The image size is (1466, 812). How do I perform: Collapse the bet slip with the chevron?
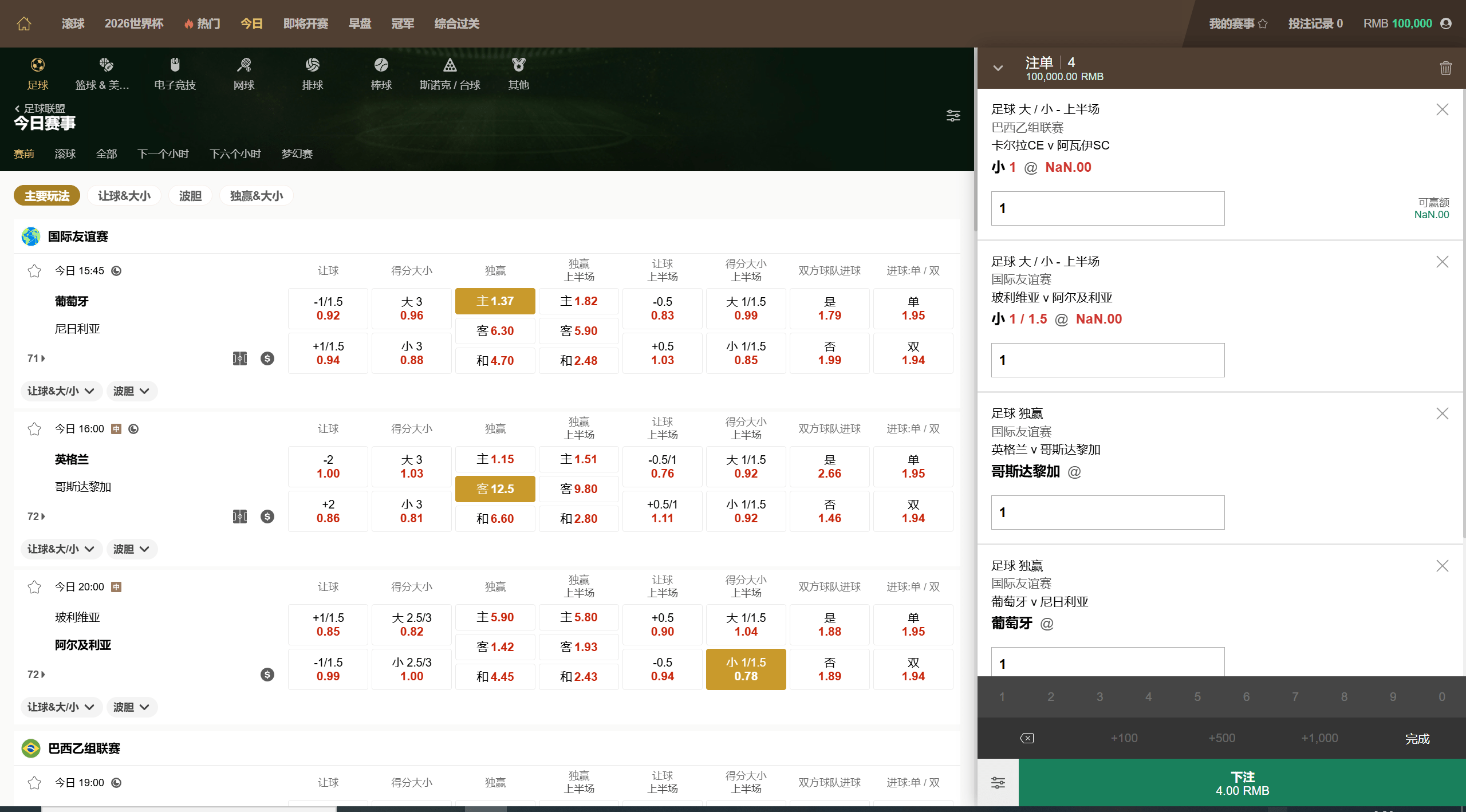click(x=998, y=68)
